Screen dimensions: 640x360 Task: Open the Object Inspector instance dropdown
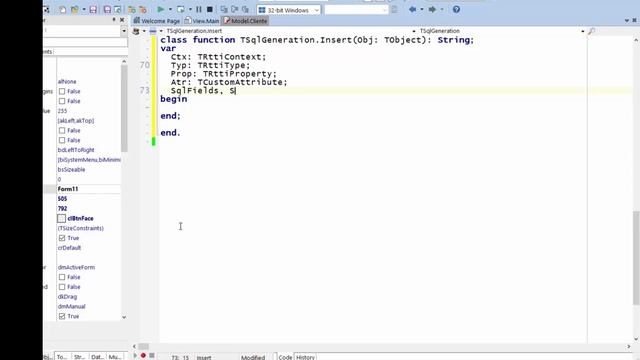pyautogui.click(x=124, y=31)
